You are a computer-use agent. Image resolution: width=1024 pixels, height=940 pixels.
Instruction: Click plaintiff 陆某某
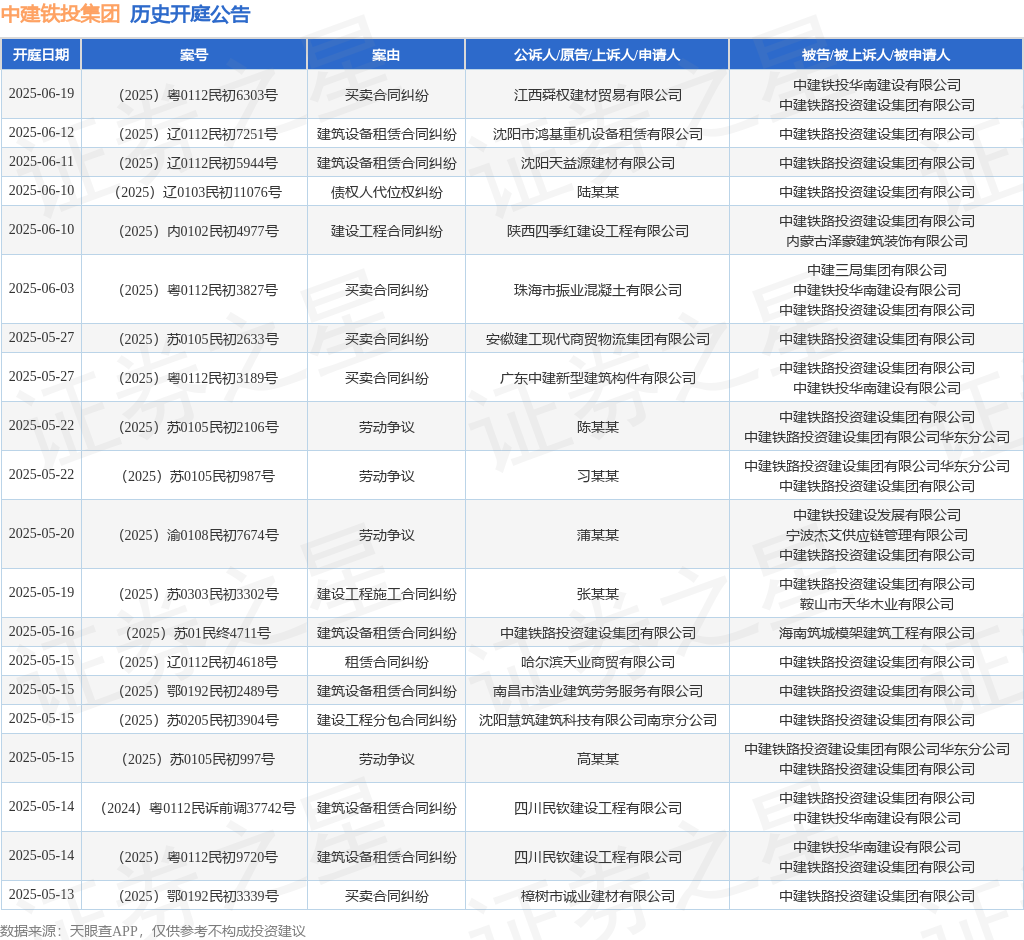point(597,193)
